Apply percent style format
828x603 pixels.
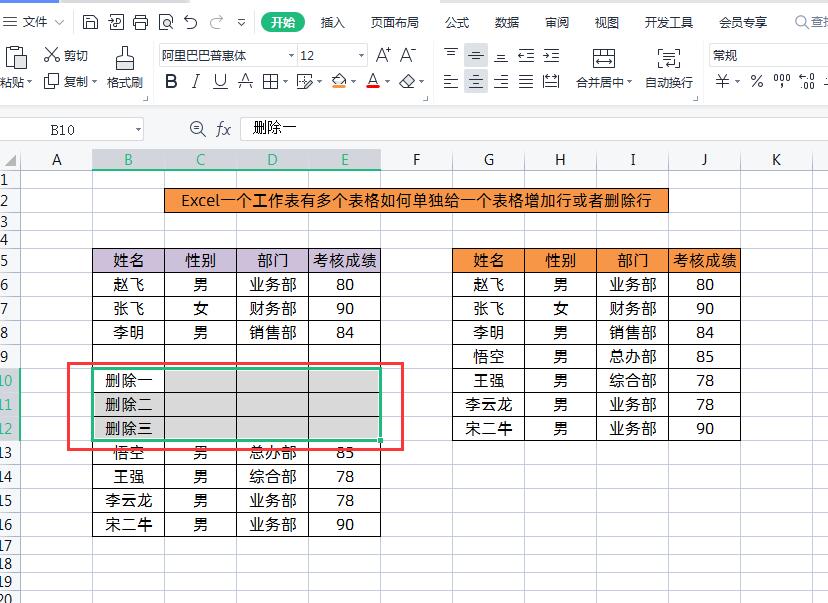tap(757, 81)
